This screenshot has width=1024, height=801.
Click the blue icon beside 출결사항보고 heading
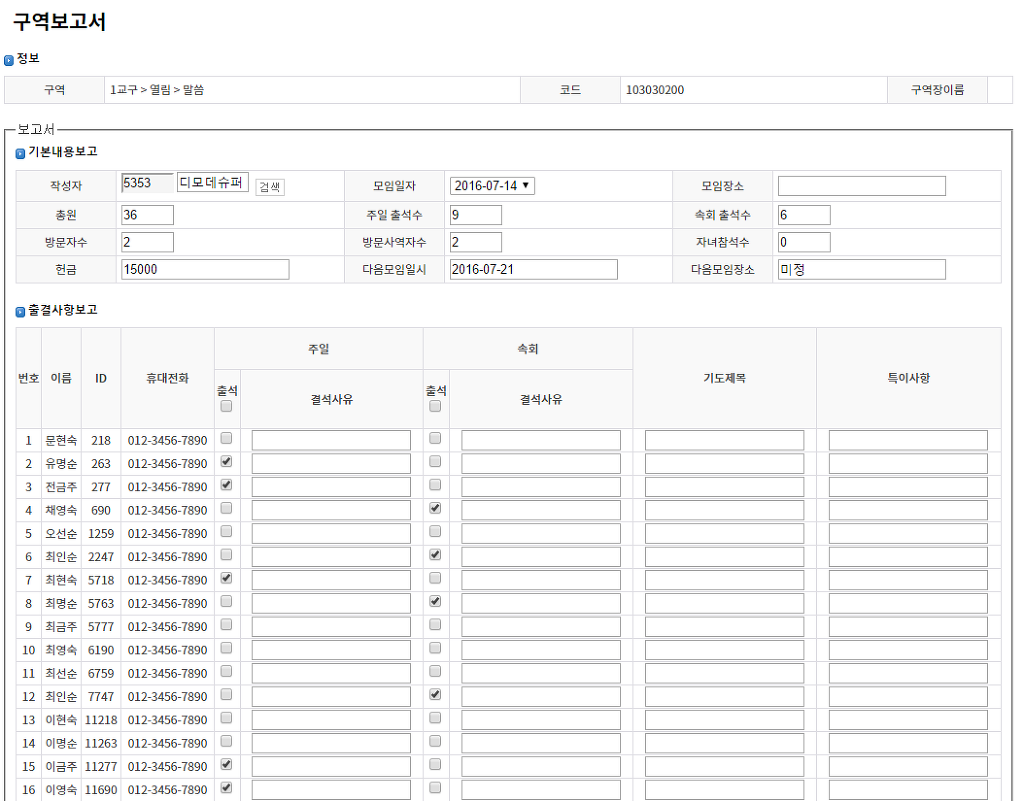[x=21, y=311]
